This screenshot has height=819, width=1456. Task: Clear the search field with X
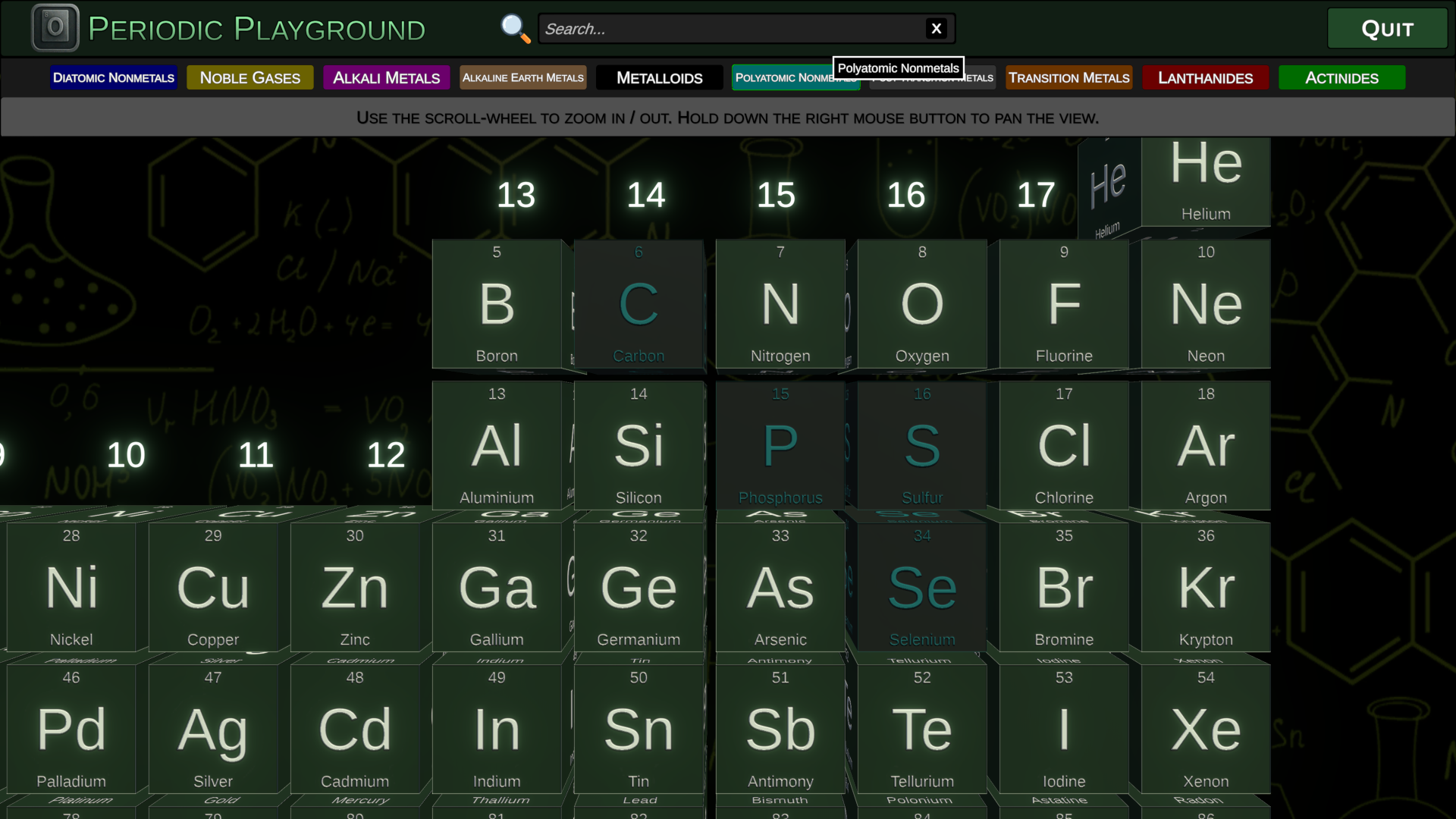[x=937, y=29]
